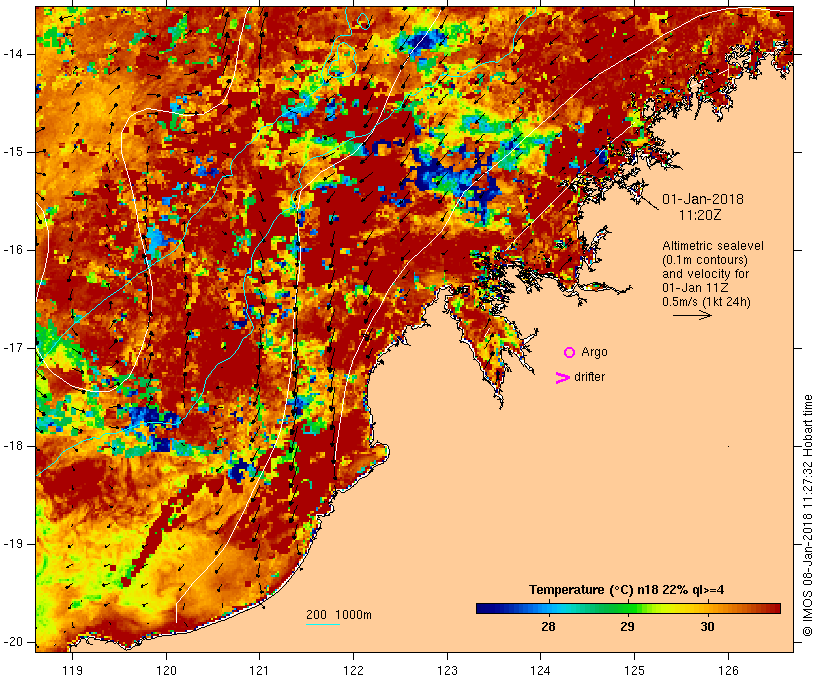820x680 pixels.
Task: Click the '0.5m/s (1kt 24h)' text
Action: pyautogui.click(x=707, y=302)
